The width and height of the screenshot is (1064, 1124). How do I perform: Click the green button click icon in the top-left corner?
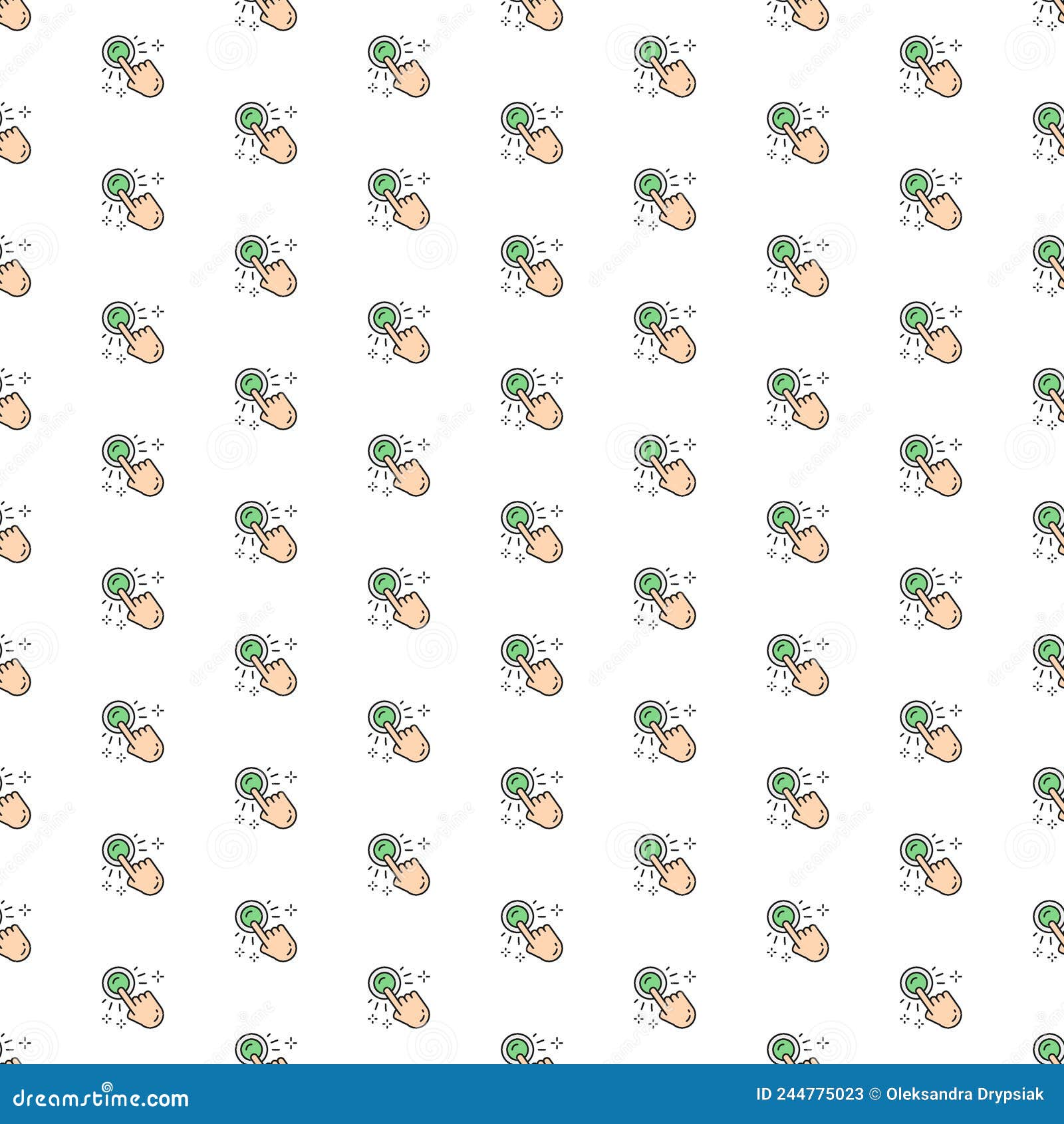[x=130, y=63]
